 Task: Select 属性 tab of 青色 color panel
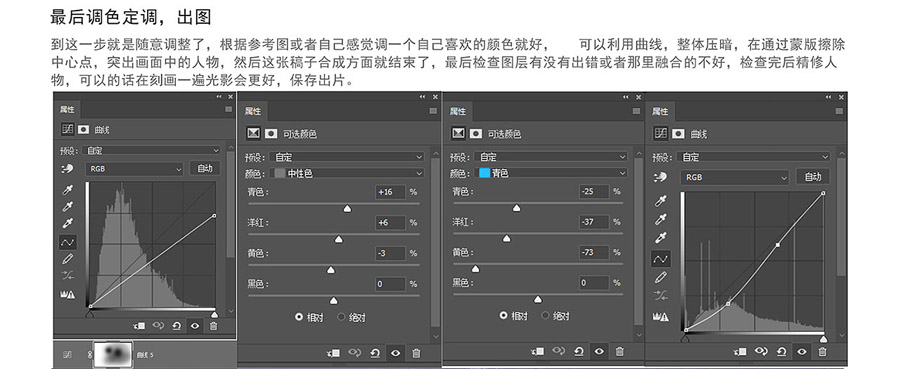(x=457, y=111)
